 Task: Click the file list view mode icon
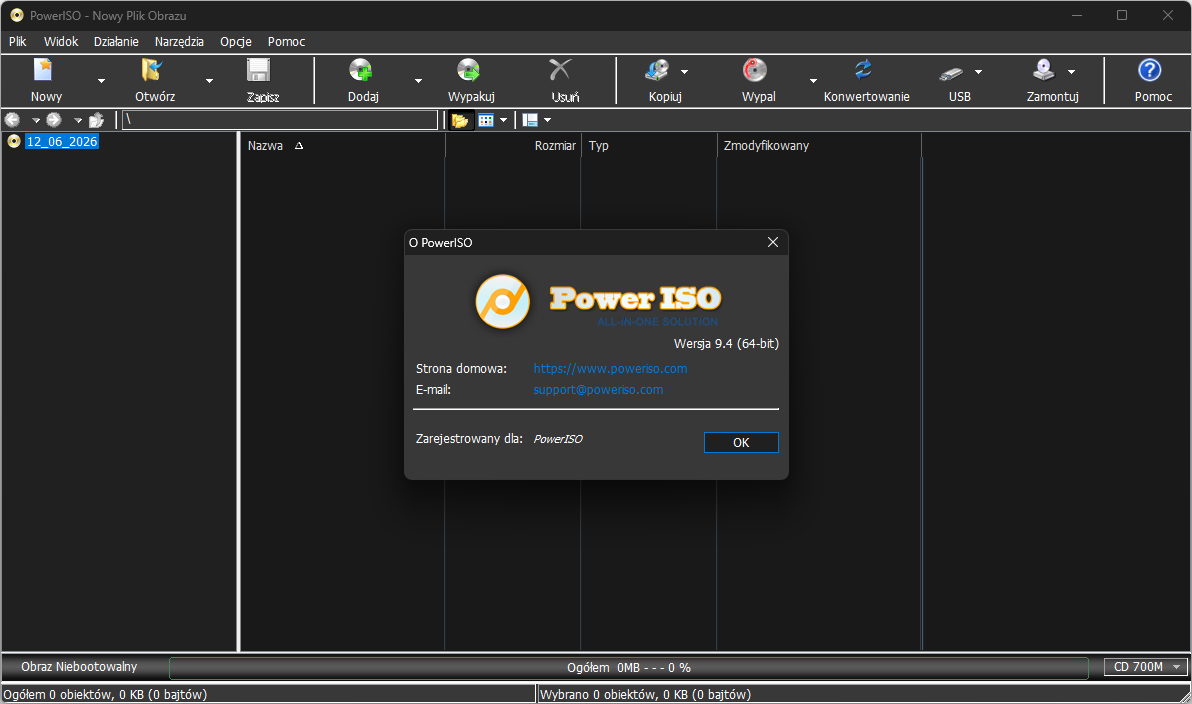click(486, 120)
